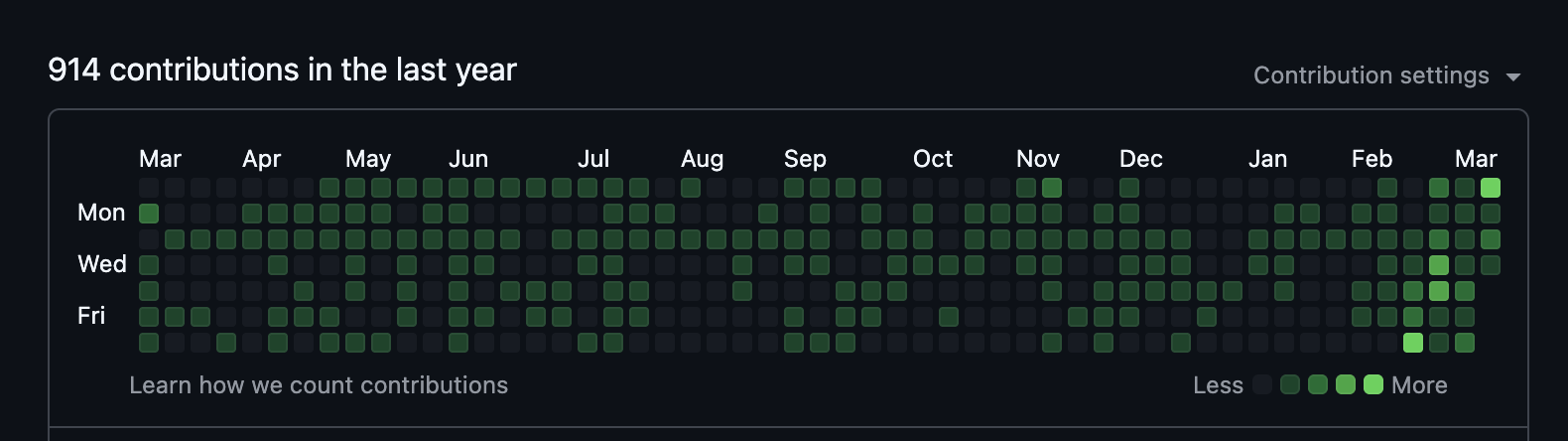
Task: Click the 'May' month label
Action: 368,159
